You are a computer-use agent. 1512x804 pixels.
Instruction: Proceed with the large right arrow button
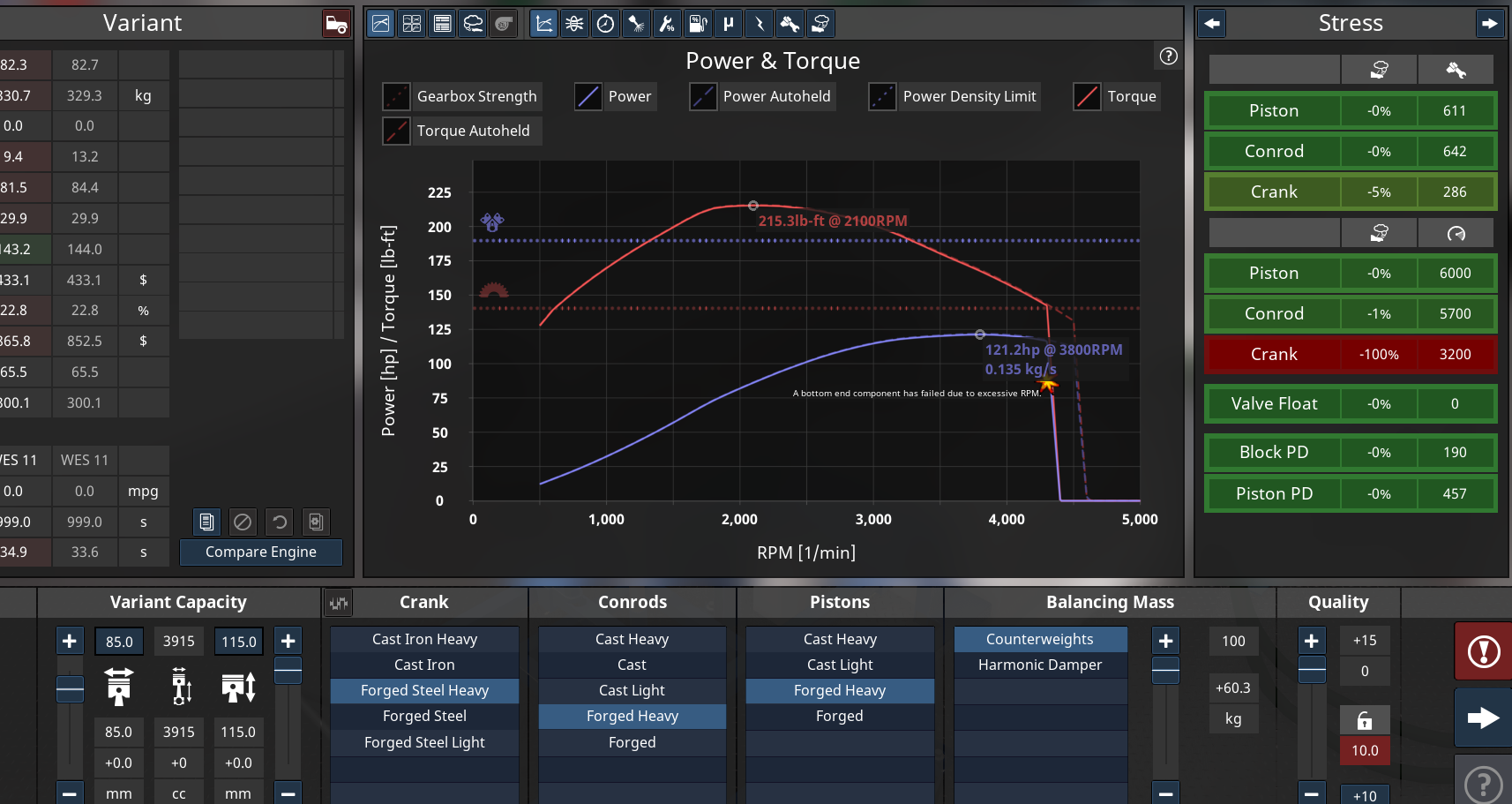tap(1483, 718)
